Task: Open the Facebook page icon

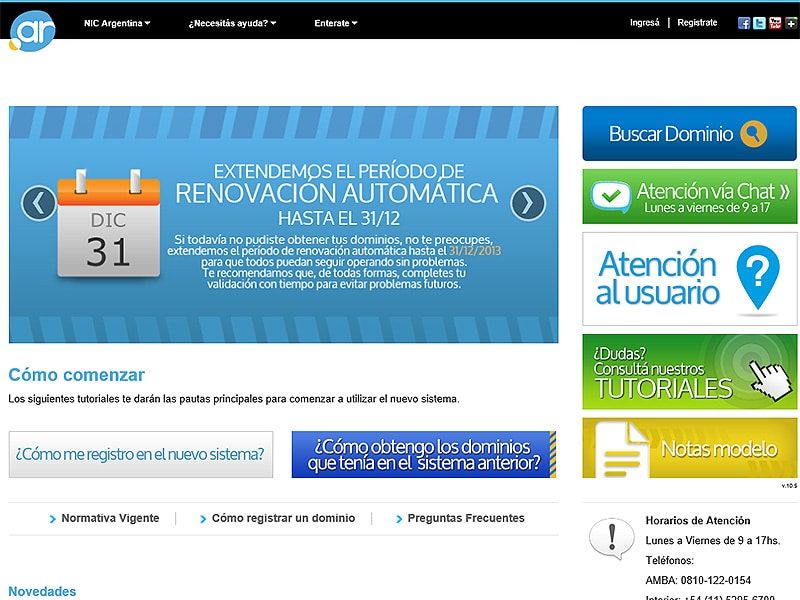Action: [744, 23]
